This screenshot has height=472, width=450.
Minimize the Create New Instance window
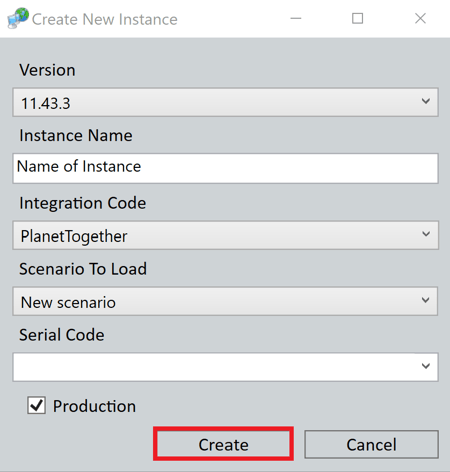[x=296, y=18]
